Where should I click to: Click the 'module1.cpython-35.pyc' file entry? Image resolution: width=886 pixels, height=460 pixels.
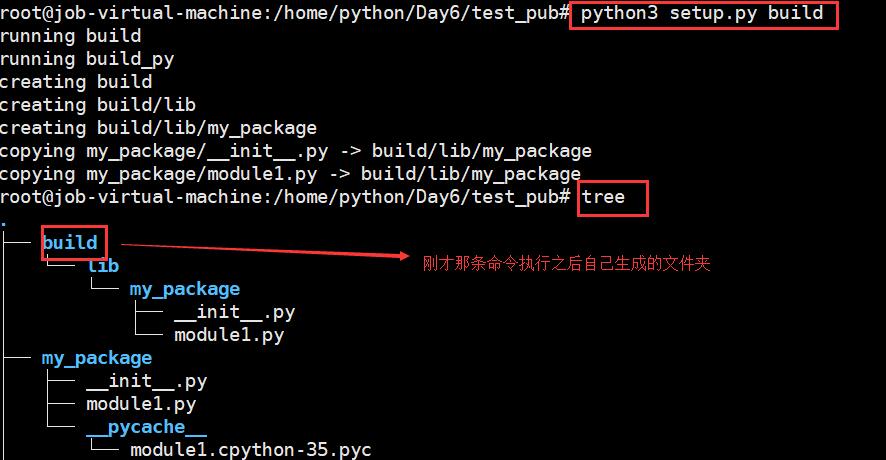250,450
